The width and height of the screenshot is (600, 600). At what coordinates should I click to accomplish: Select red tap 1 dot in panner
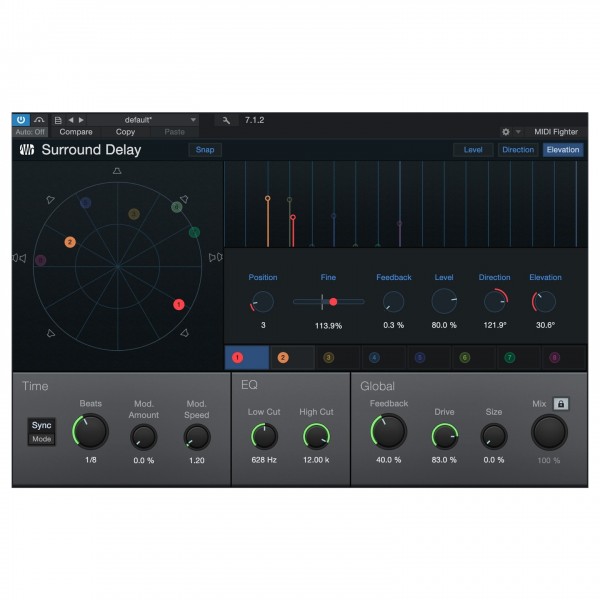click(x=179, y=305)
